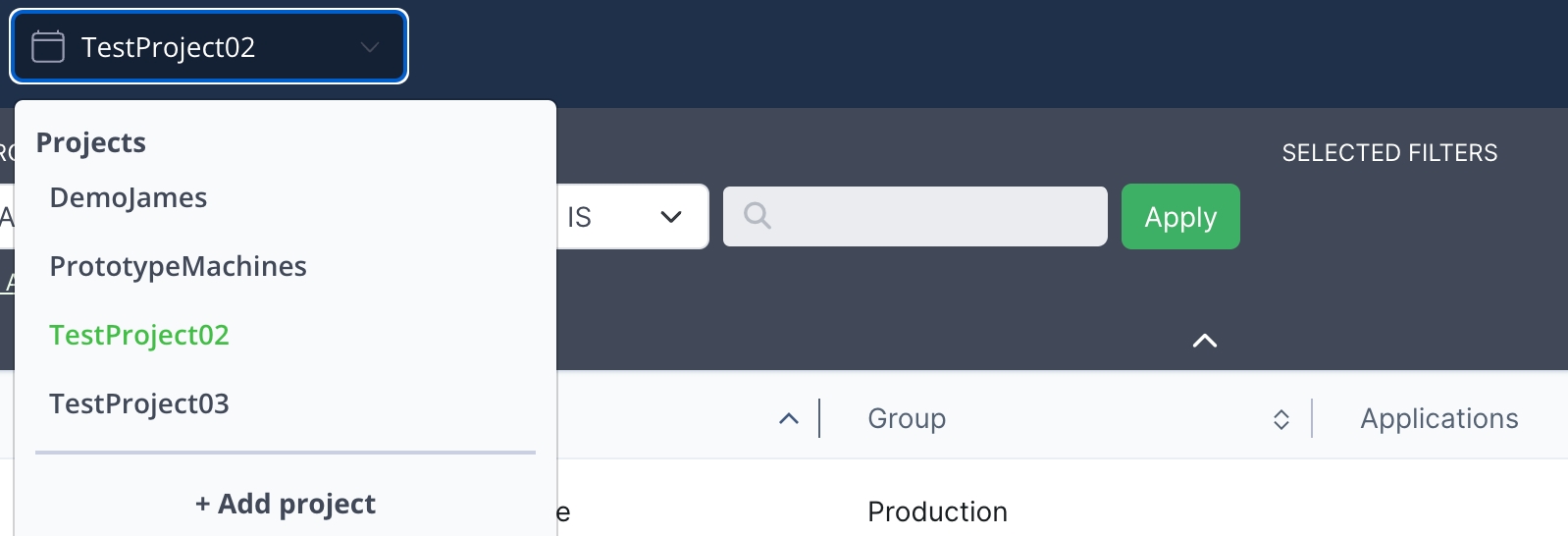Click the Group column header

(x=907, y=419)
